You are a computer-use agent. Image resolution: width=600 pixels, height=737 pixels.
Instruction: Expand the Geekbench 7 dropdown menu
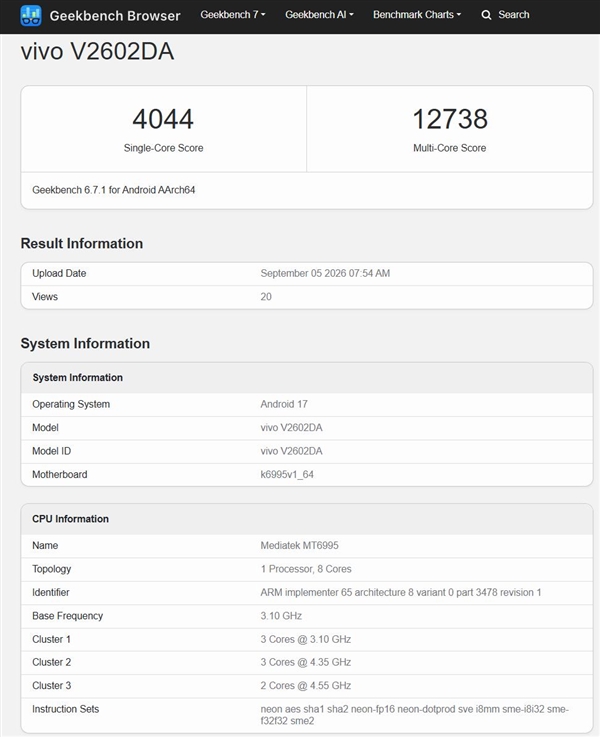(x=233, y=15)
